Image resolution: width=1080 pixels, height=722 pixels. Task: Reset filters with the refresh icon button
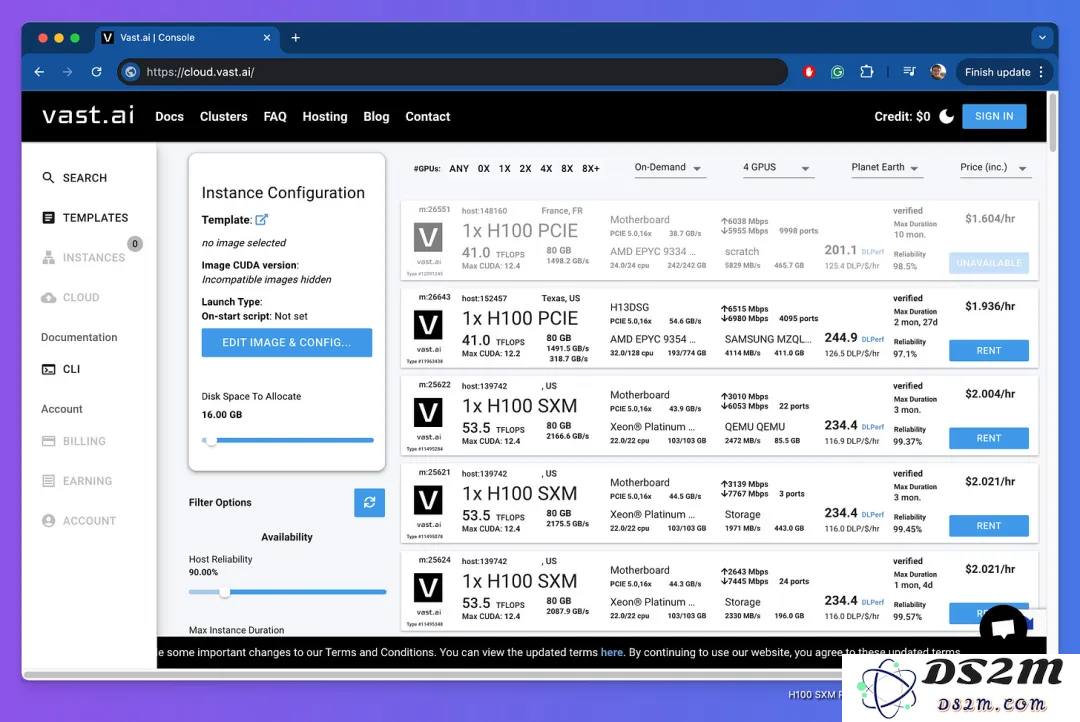[x=369, y=502]
